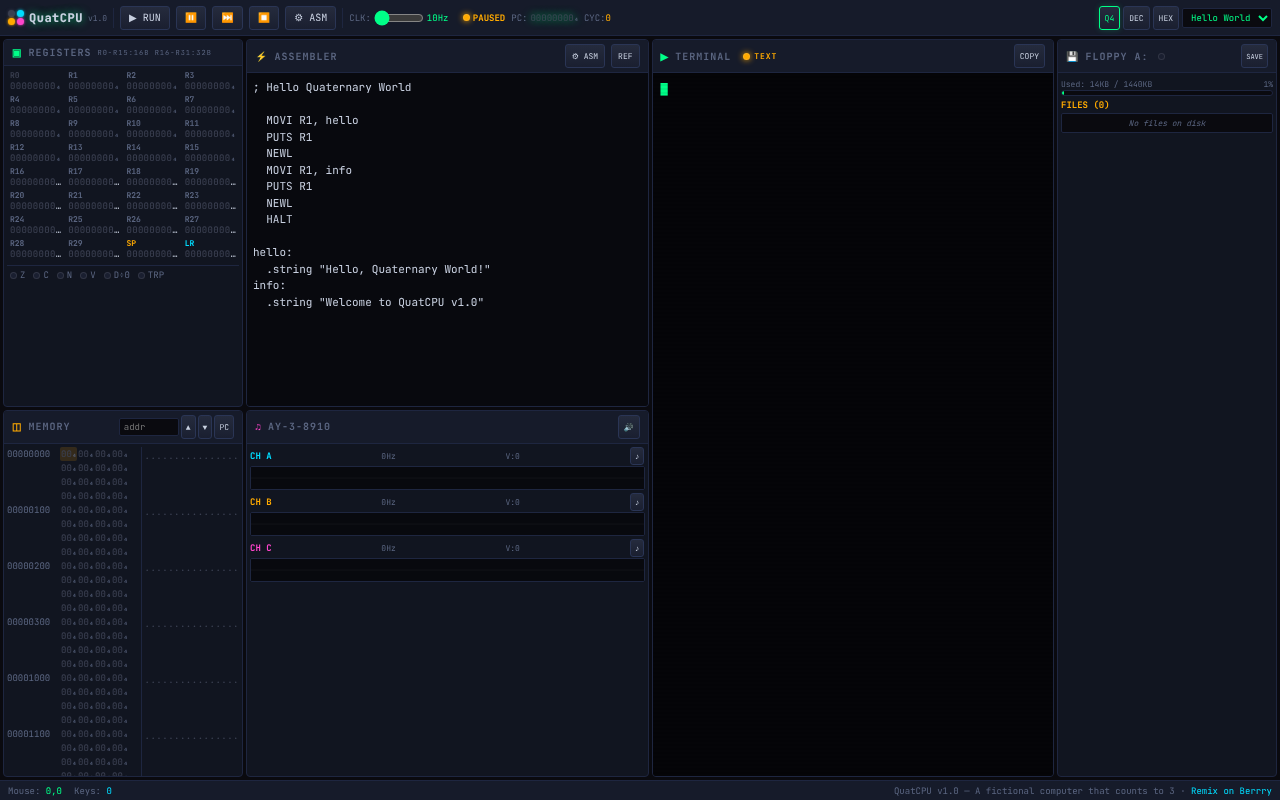The image size is (1280, 800).
Task: Click the ASM gear button in top toolbar
Action: click(x=310, y=18)
